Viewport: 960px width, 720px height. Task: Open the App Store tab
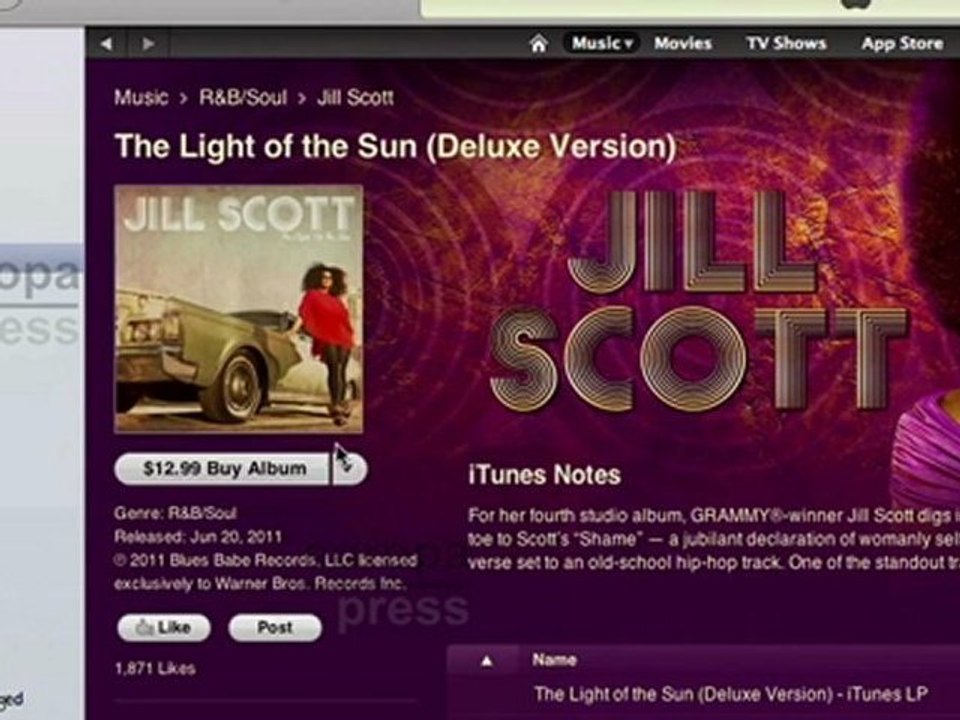coord(902,43)
